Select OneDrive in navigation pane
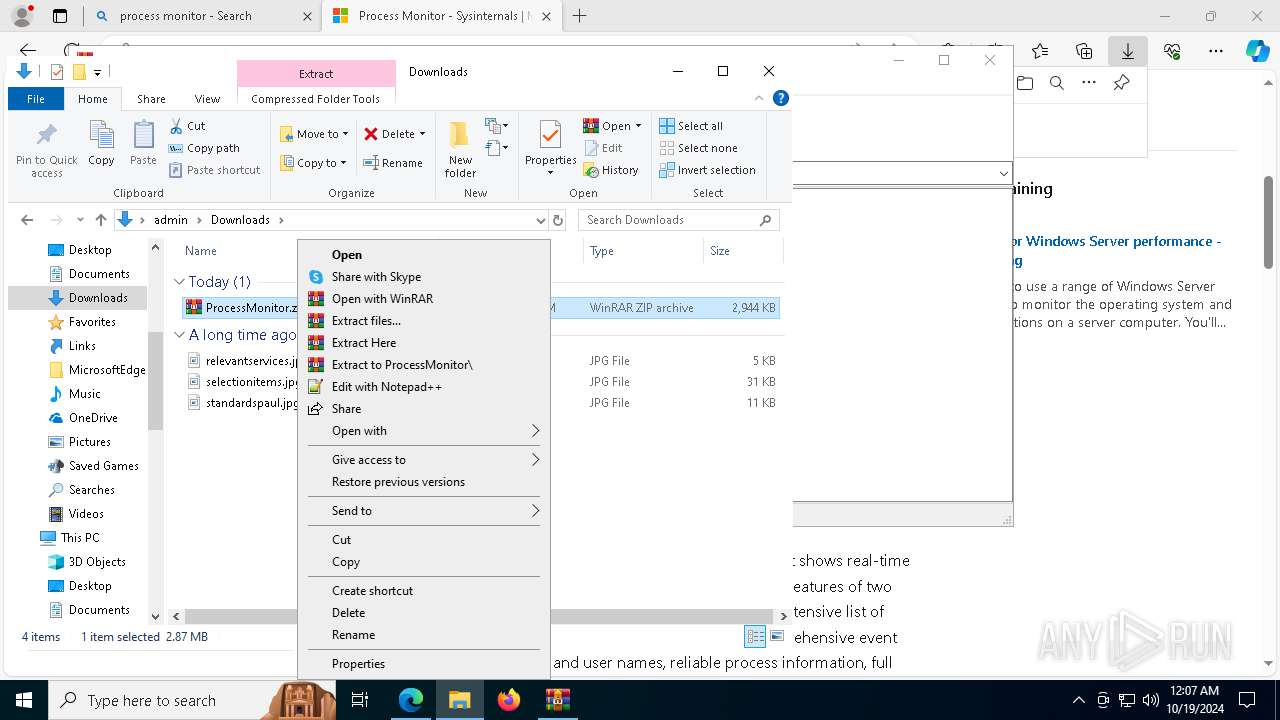 click(x=93, y=418)
